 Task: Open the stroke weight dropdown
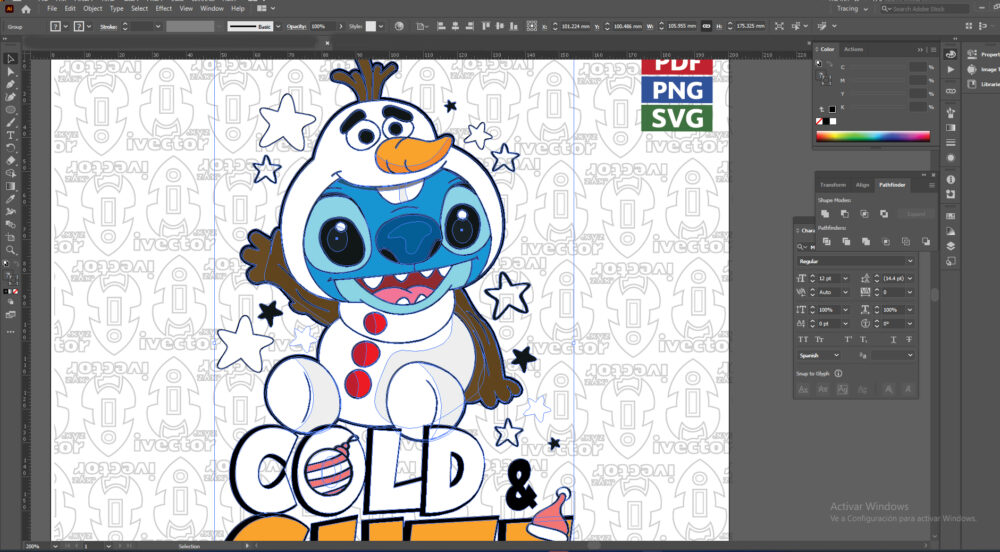[158, 26]
